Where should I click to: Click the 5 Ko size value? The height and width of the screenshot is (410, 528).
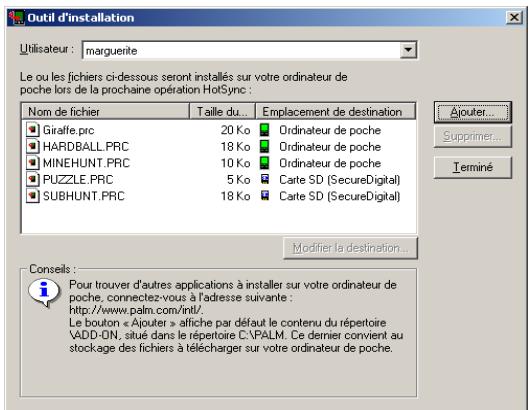point(238,180)
